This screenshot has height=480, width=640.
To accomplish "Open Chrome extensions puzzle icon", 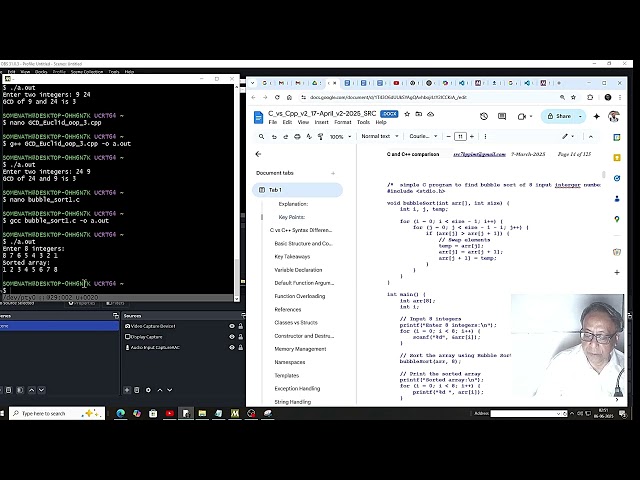I will pyautogui.click(x=590, y=98).
